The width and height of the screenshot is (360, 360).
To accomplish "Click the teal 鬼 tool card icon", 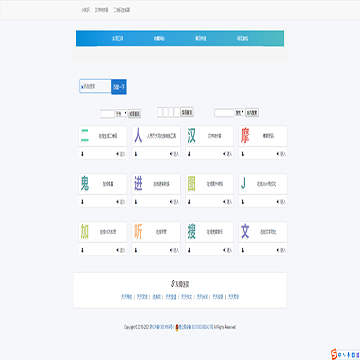I will point(85,184).
